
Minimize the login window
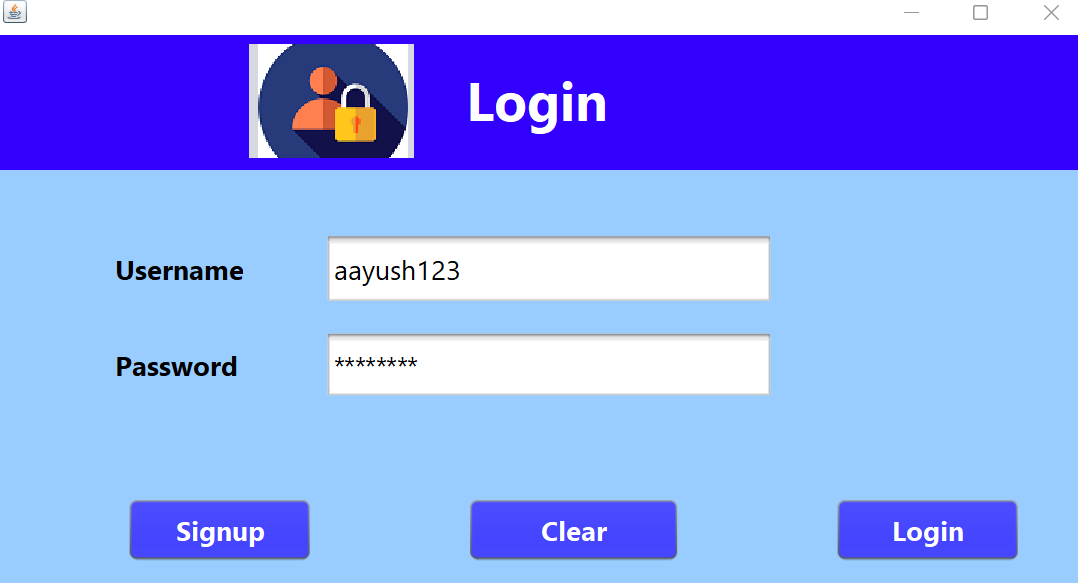pyautogui.click(x=911, y=12)
